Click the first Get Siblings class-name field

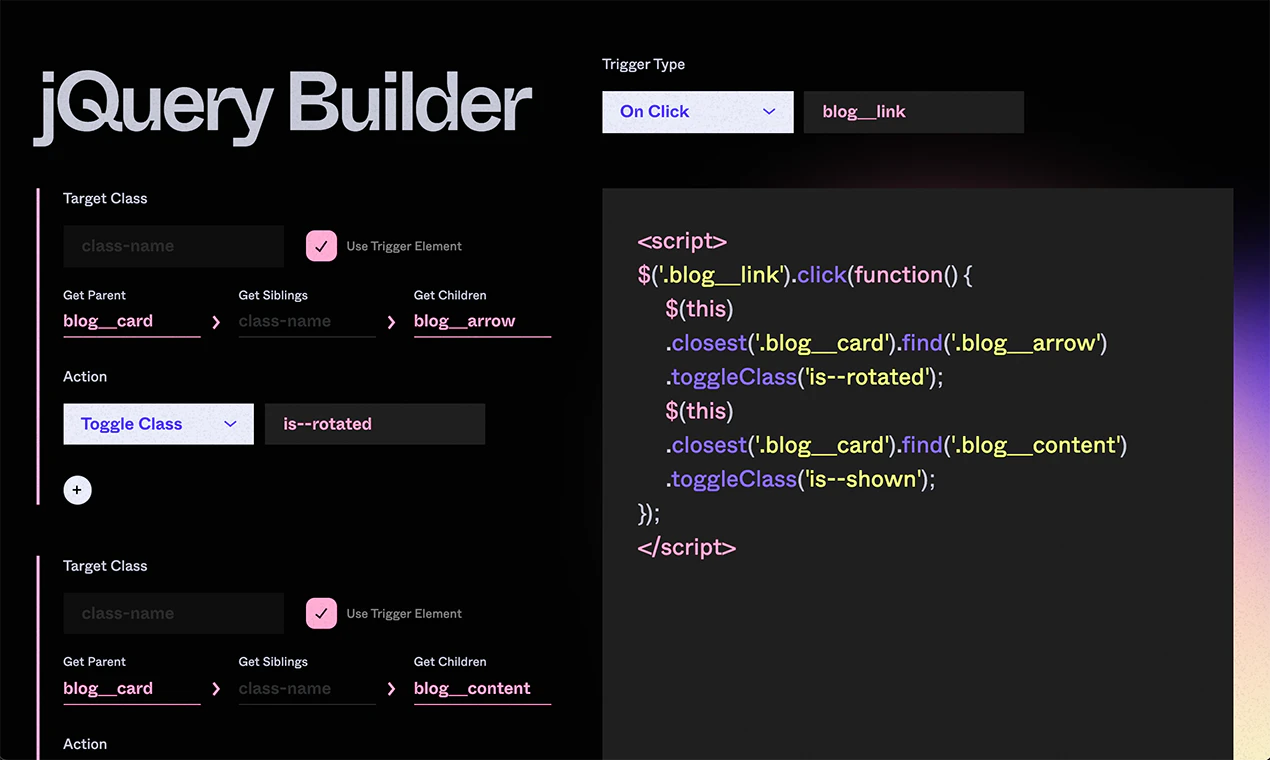307,322
